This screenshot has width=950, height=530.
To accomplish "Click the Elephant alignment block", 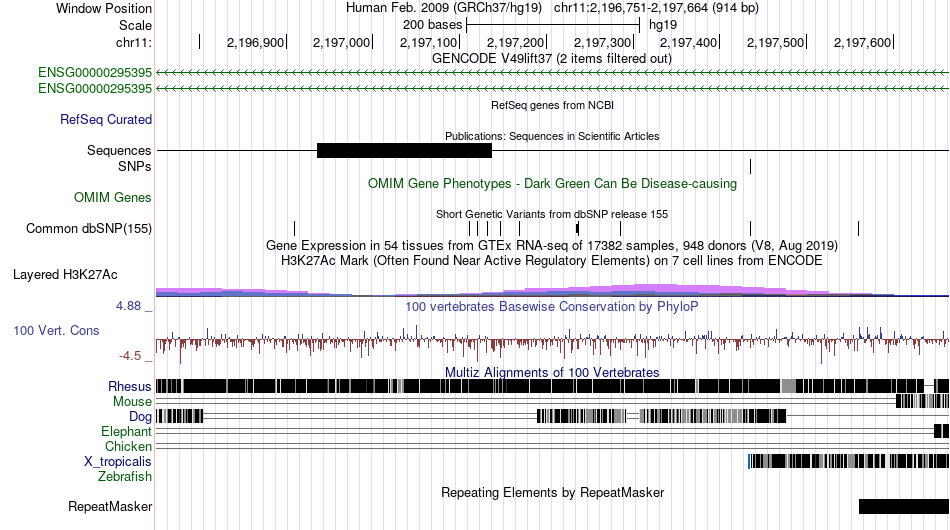I will click(x=942, y=431).
